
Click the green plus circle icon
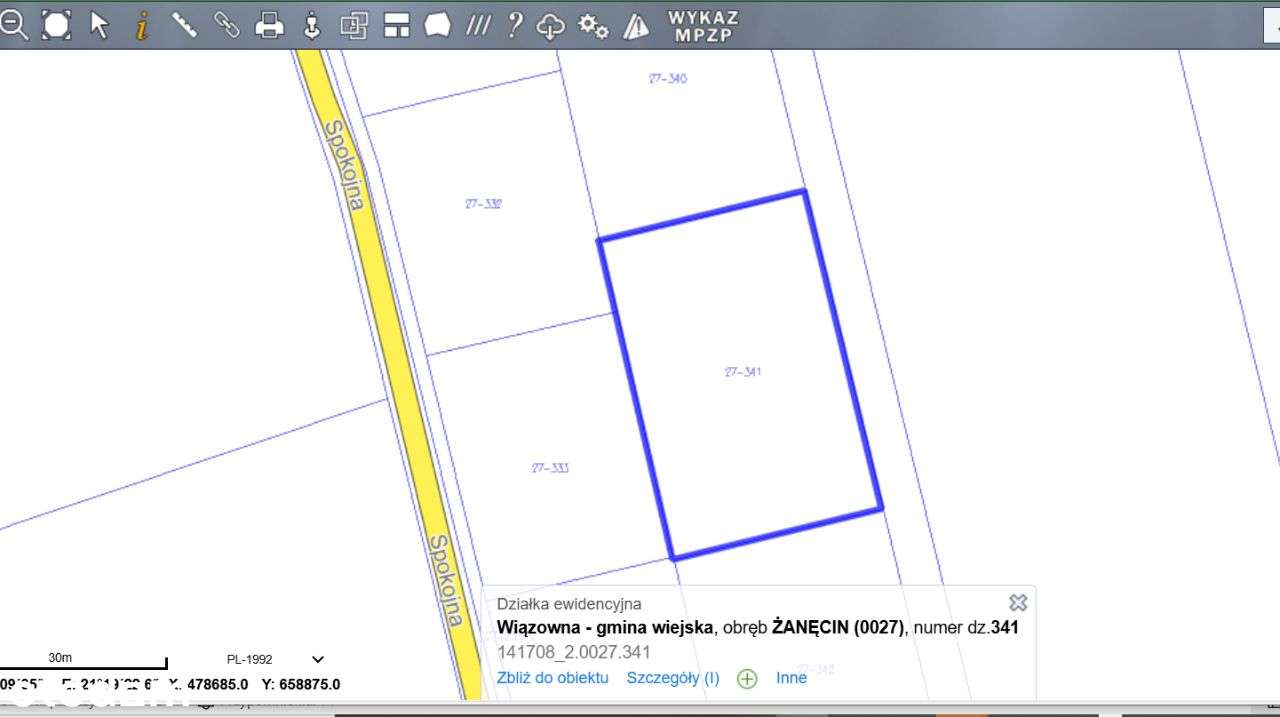coord(747,679)
